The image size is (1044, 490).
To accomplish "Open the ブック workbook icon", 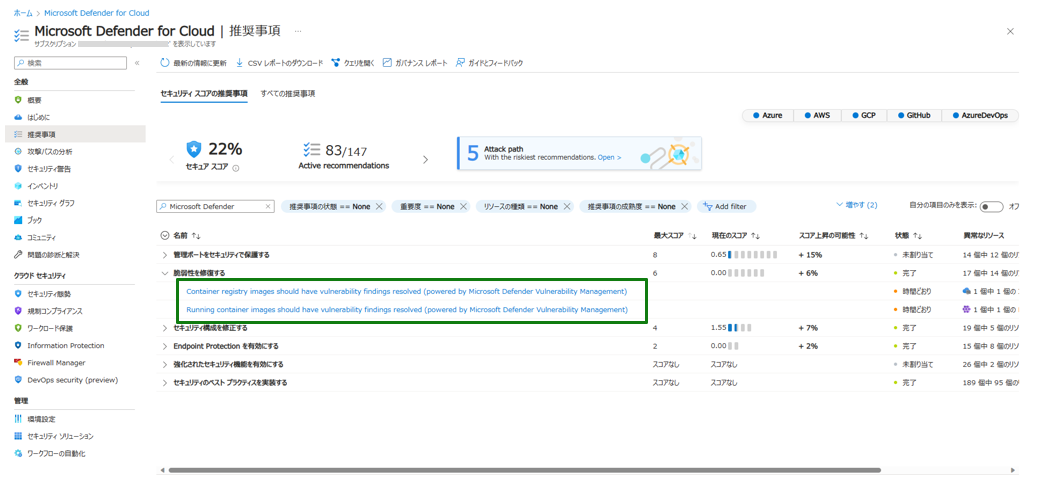I will pos(19,220).
